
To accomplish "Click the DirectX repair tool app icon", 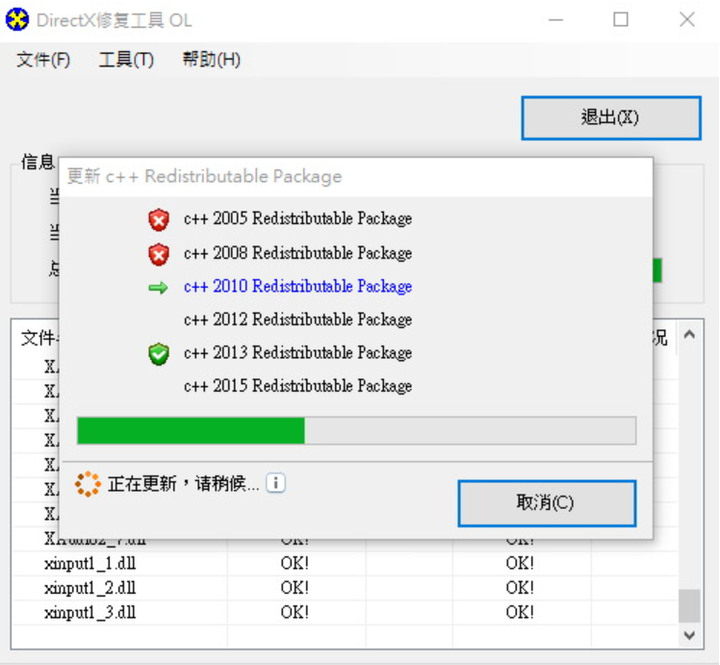I will 17,20.
